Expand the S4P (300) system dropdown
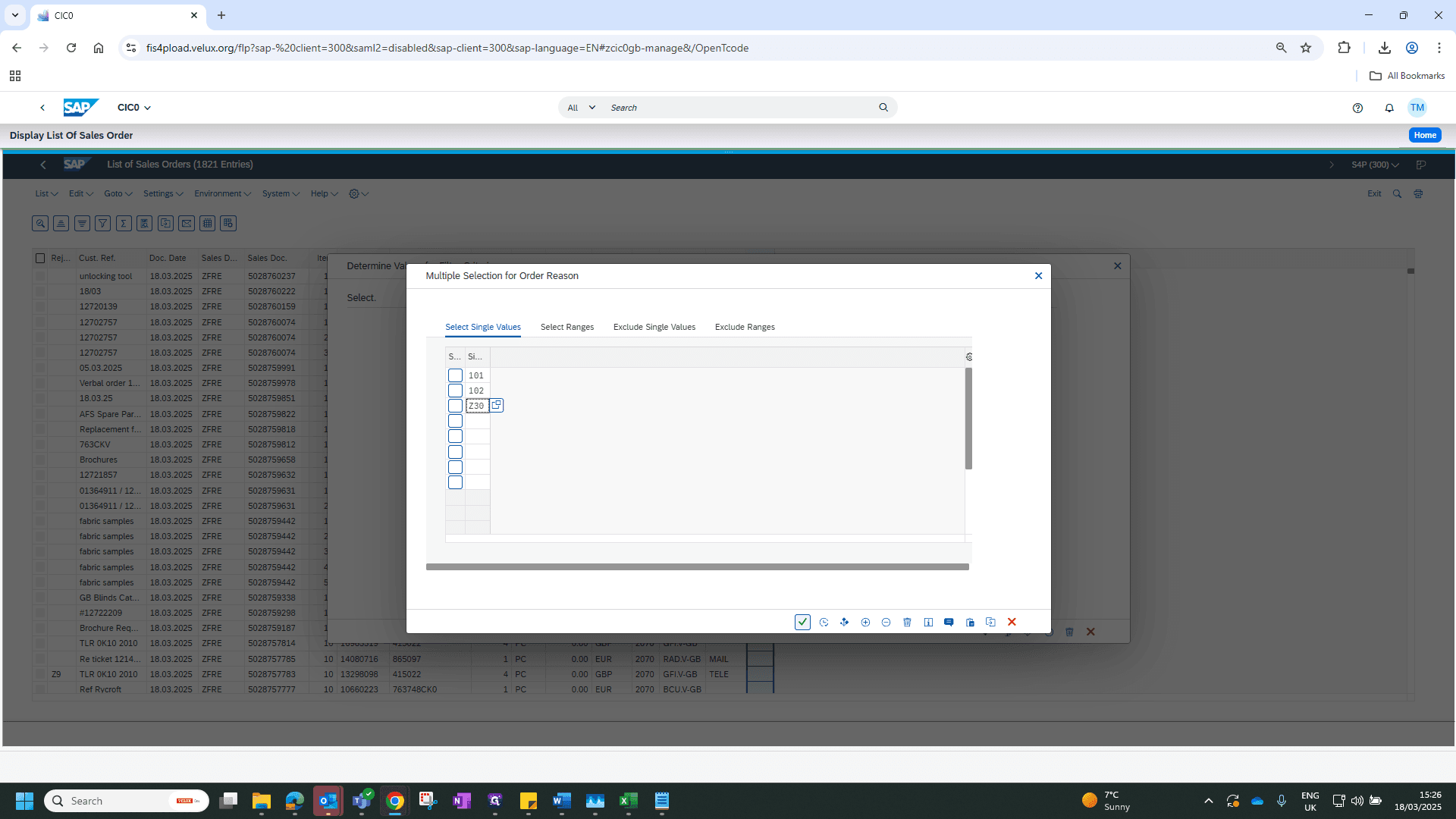 [1375, 165]
